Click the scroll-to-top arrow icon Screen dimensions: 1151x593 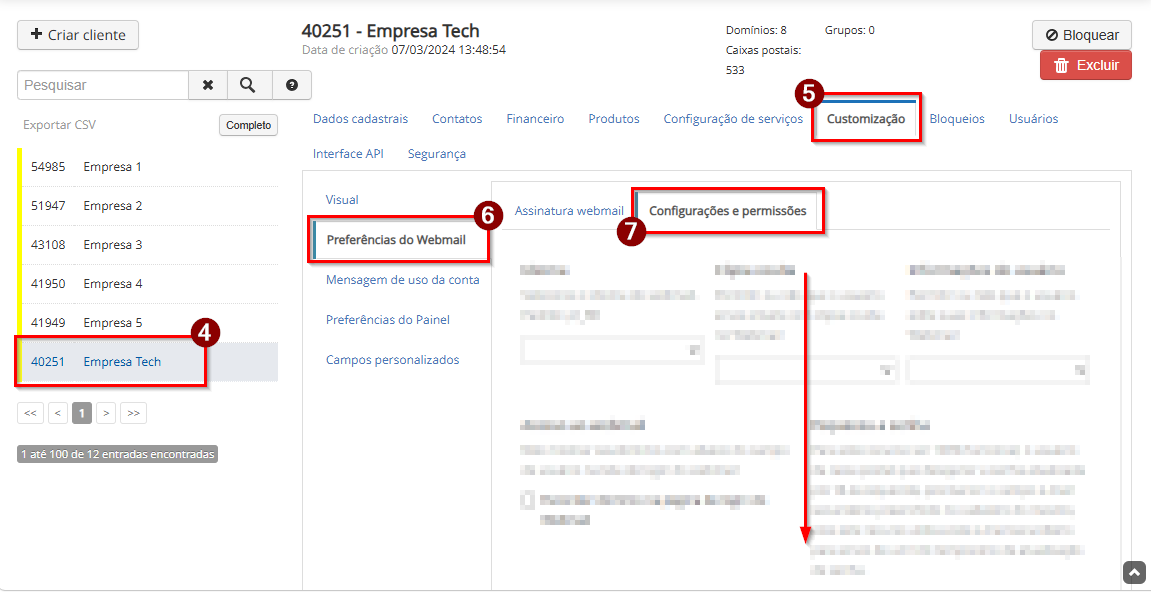1134,572
